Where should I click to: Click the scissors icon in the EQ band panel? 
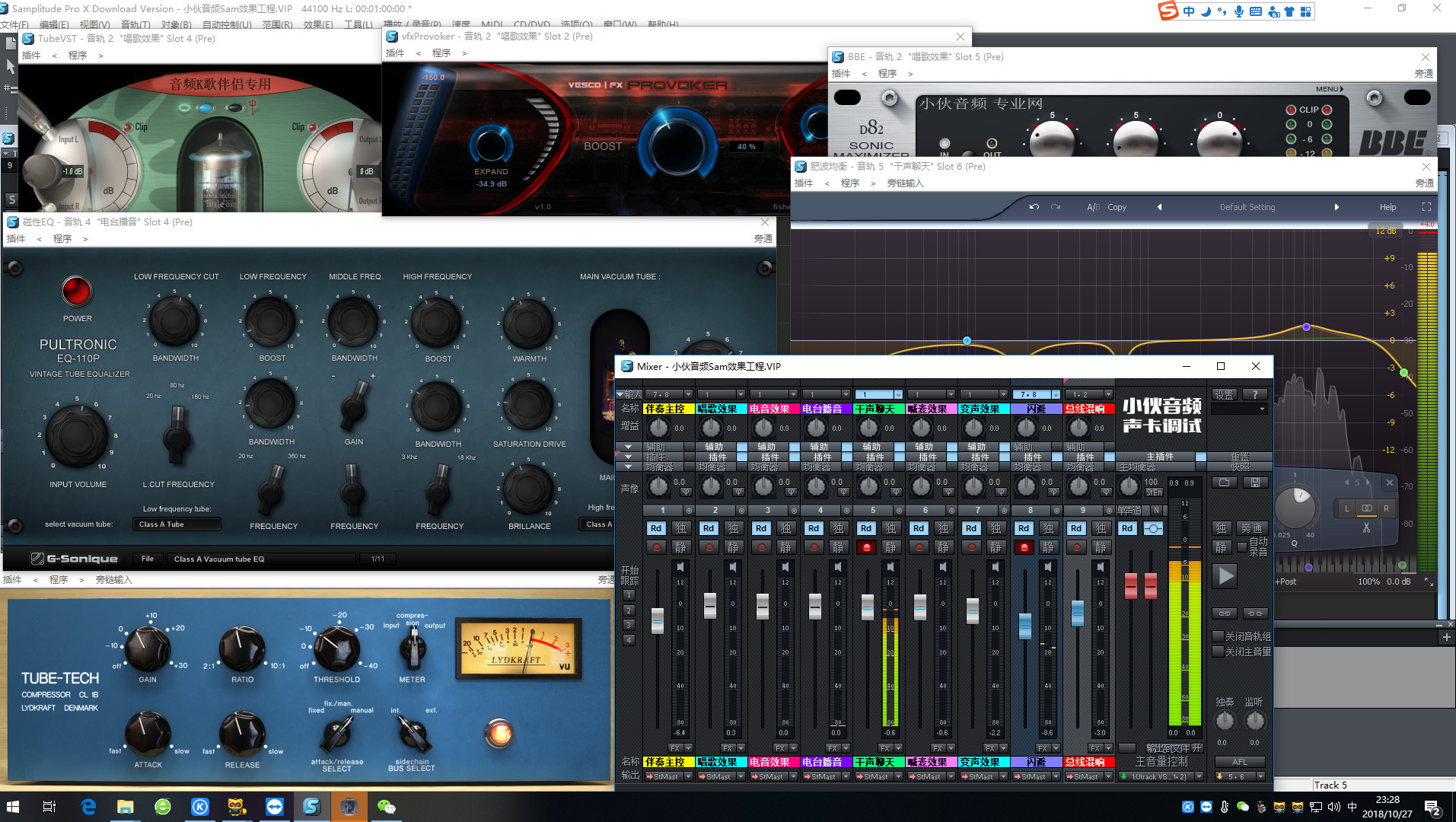(1366, 527)
